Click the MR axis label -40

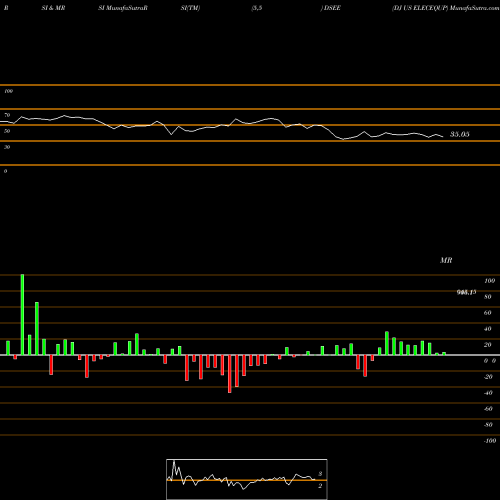pyautogui.click(x=488, y=393)
